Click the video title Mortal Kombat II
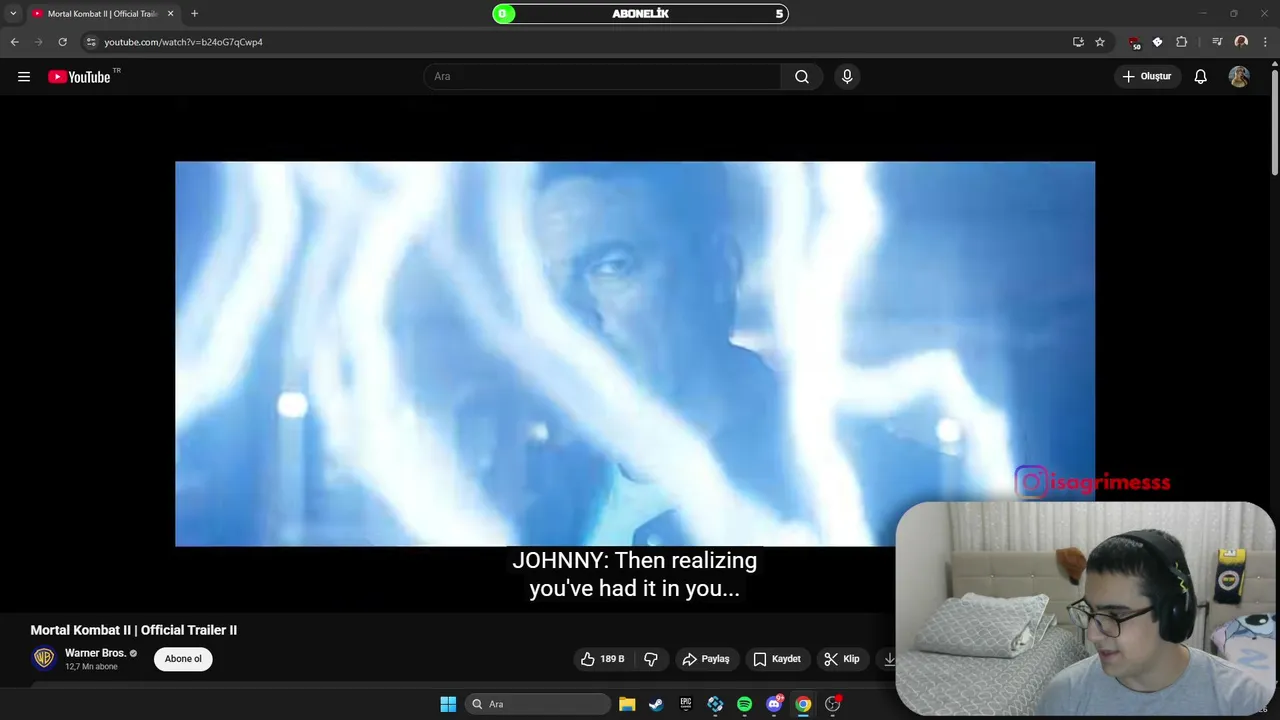The width and height of the screenshot is (1280, 720). (133, 630)
